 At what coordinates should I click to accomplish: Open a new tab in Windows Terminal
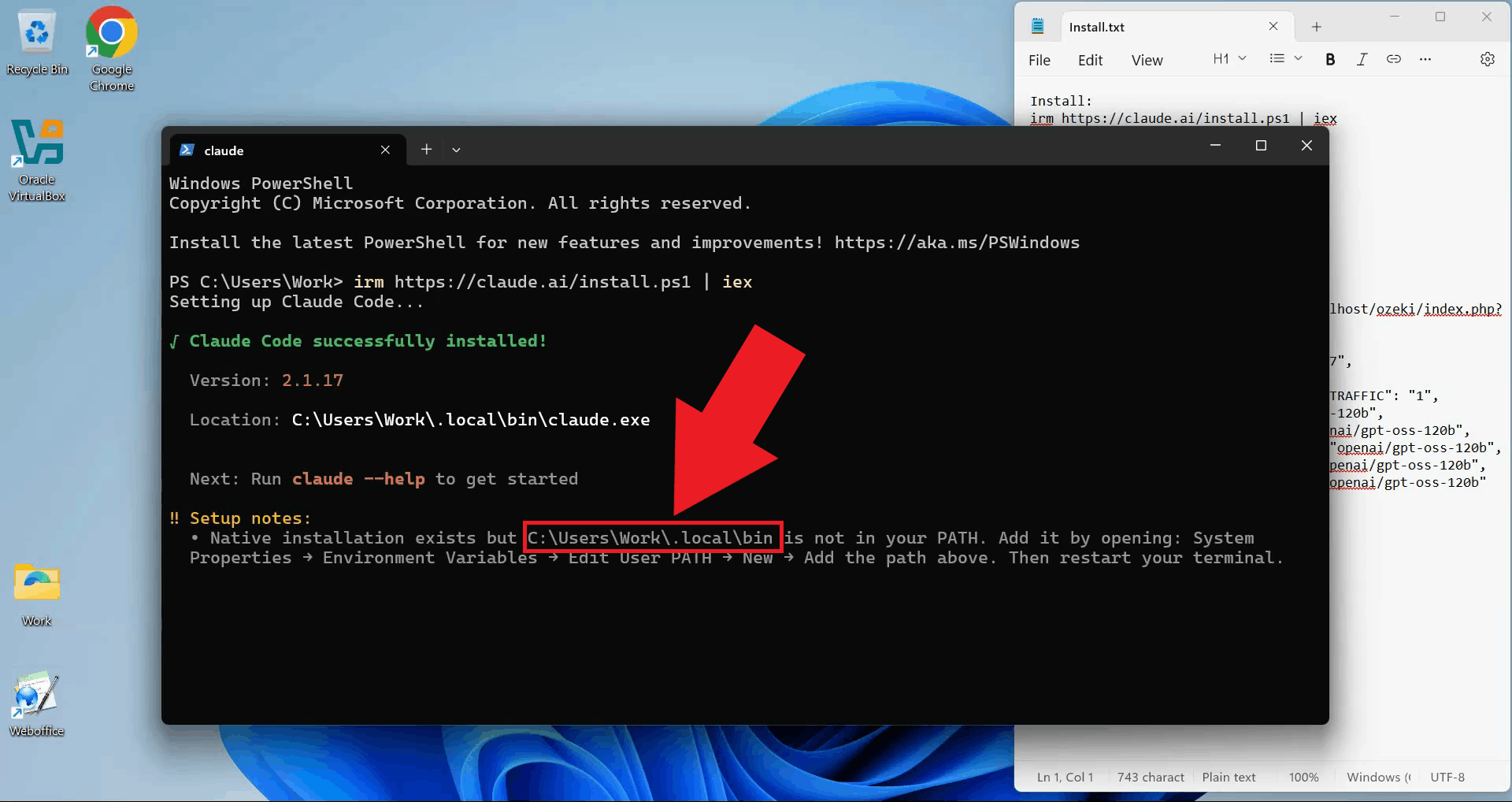(426, 150)
